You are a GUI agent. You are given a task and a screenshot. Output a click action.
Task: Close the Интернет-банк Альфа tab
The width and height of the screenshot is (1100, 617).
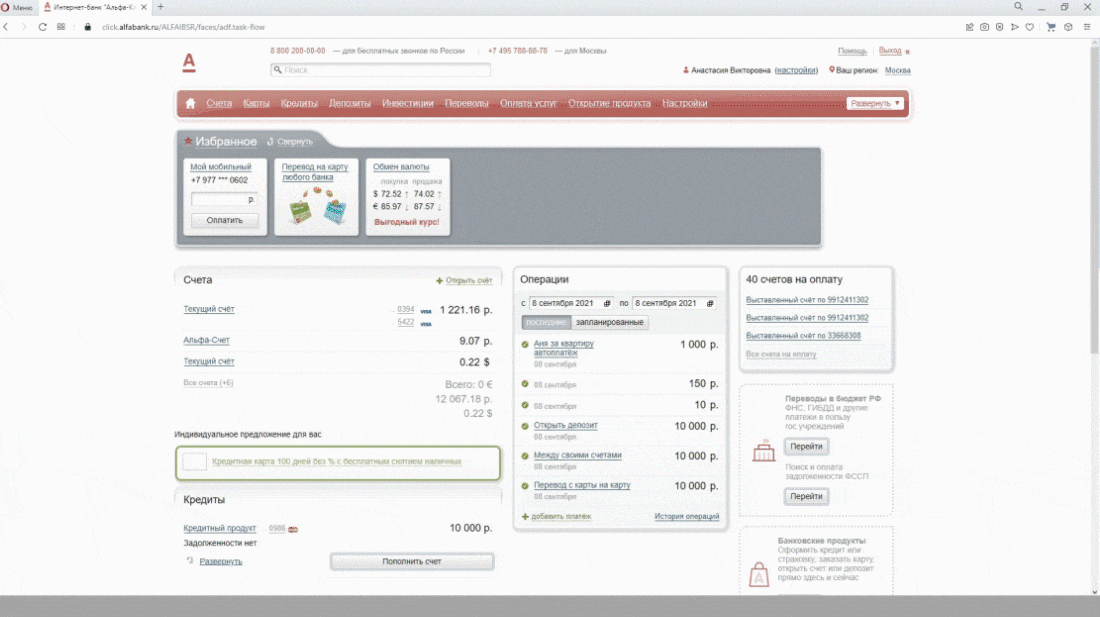point(144,7)
